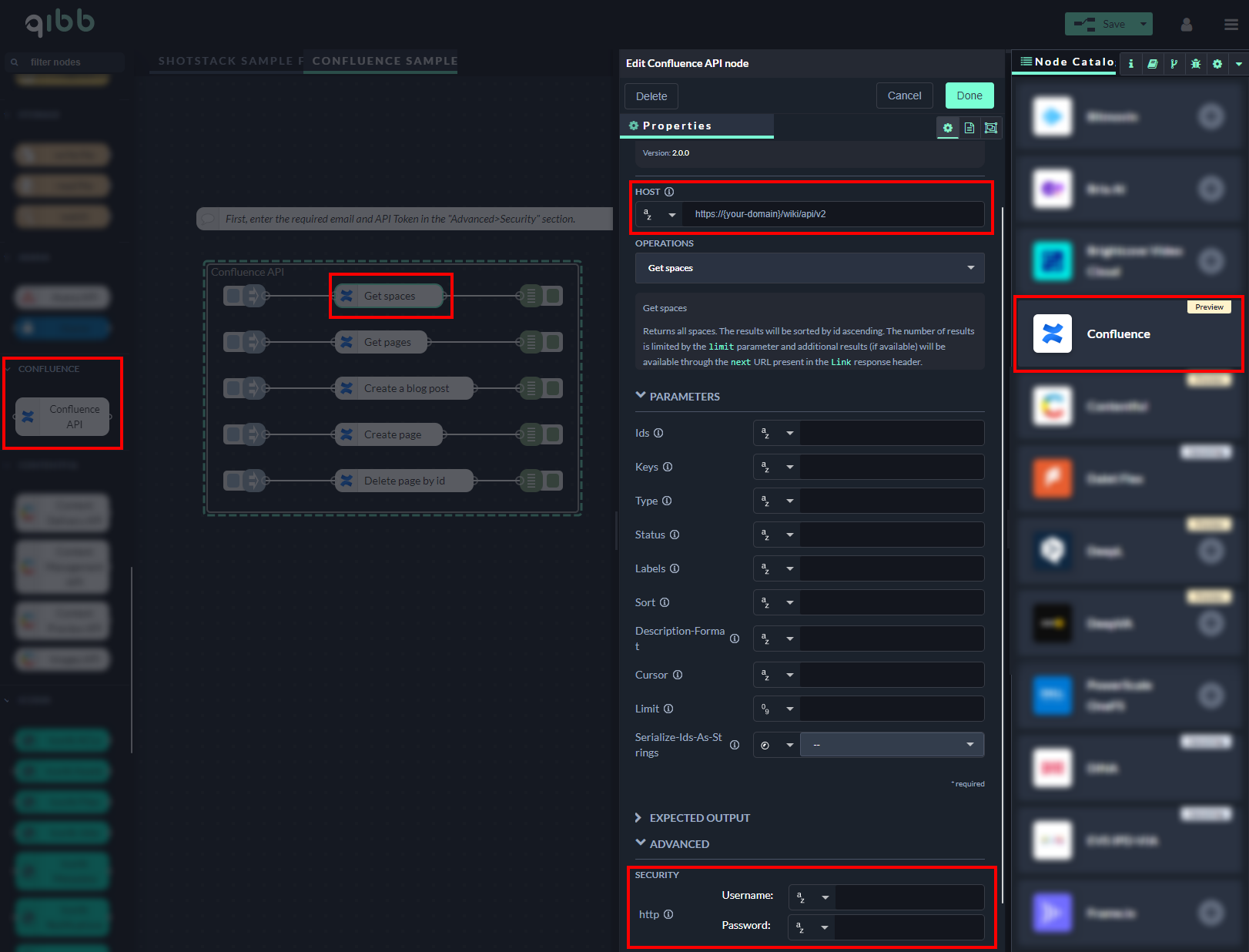This screenshot has width=1249, height=952.
Task: Click the Done button
Action: [x=969, y=96]
